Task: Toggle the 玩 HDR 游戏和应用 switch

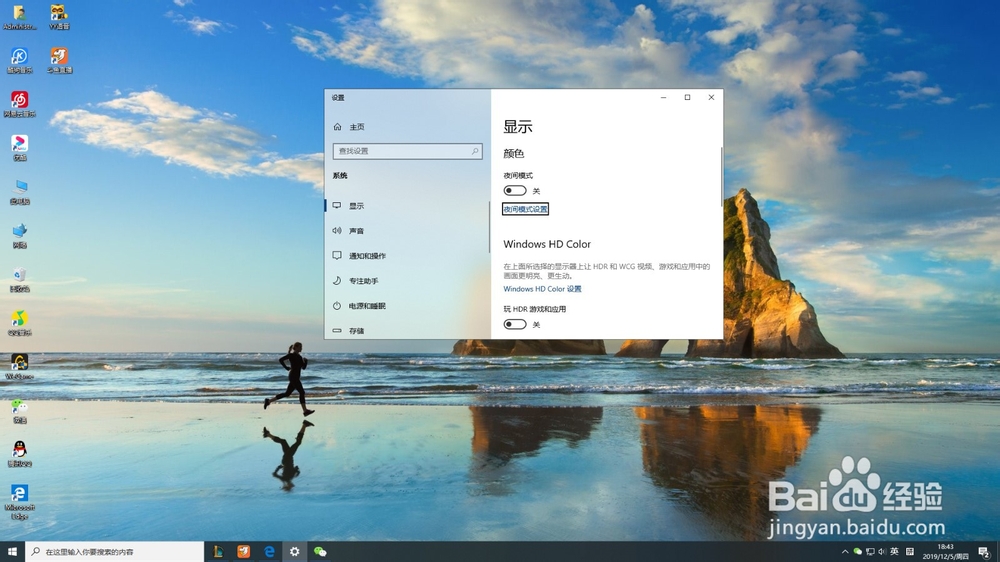Action: coord(515,325)
